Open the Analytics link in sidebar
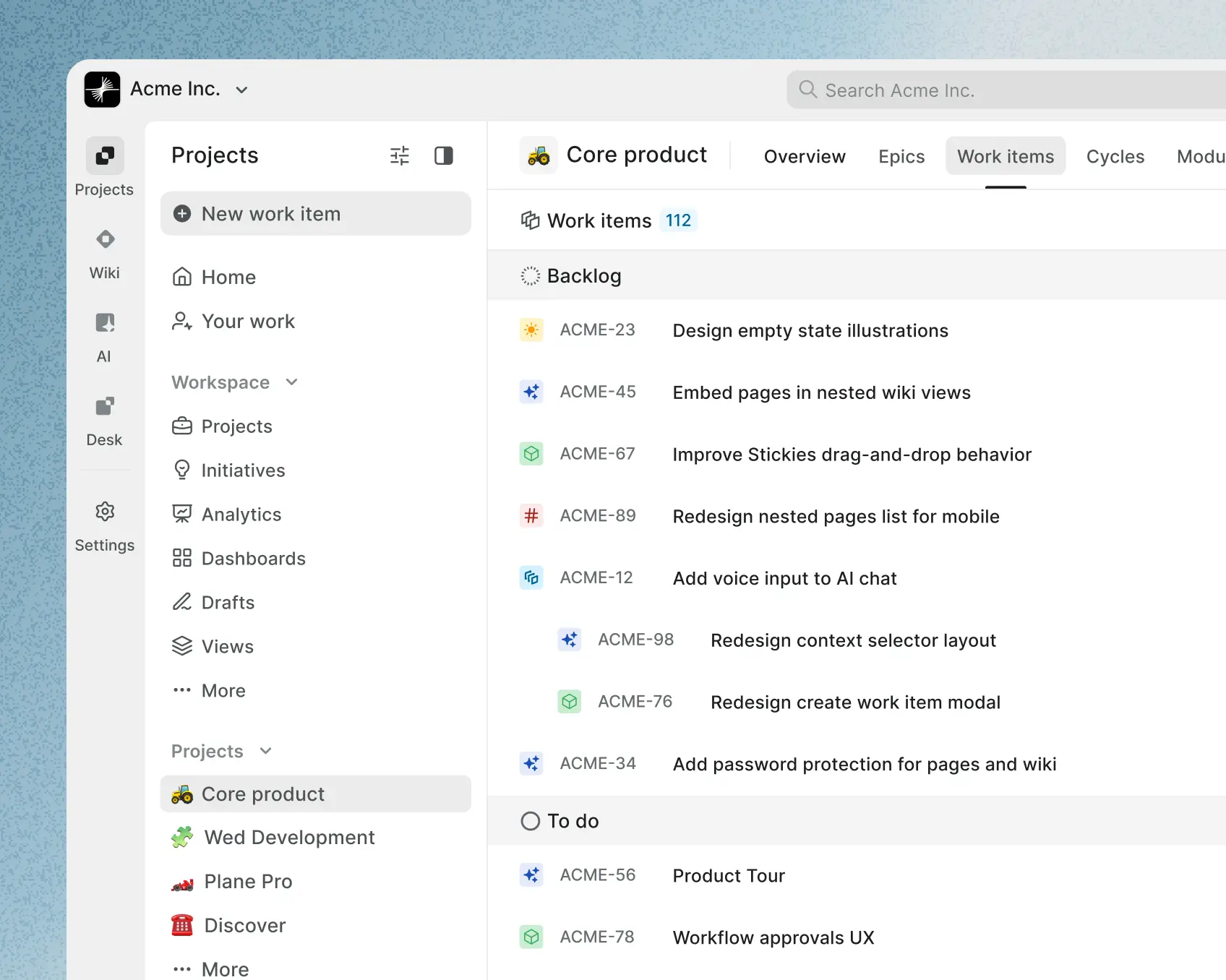1226x980 pixels. click(x=241, y=515)
